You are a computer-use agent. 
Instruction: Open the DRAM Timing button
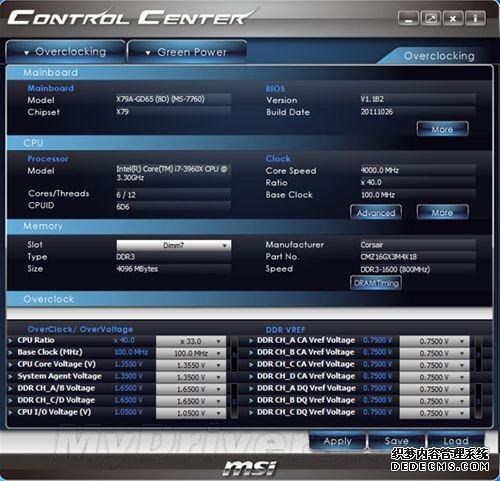[x=376, y=283]
